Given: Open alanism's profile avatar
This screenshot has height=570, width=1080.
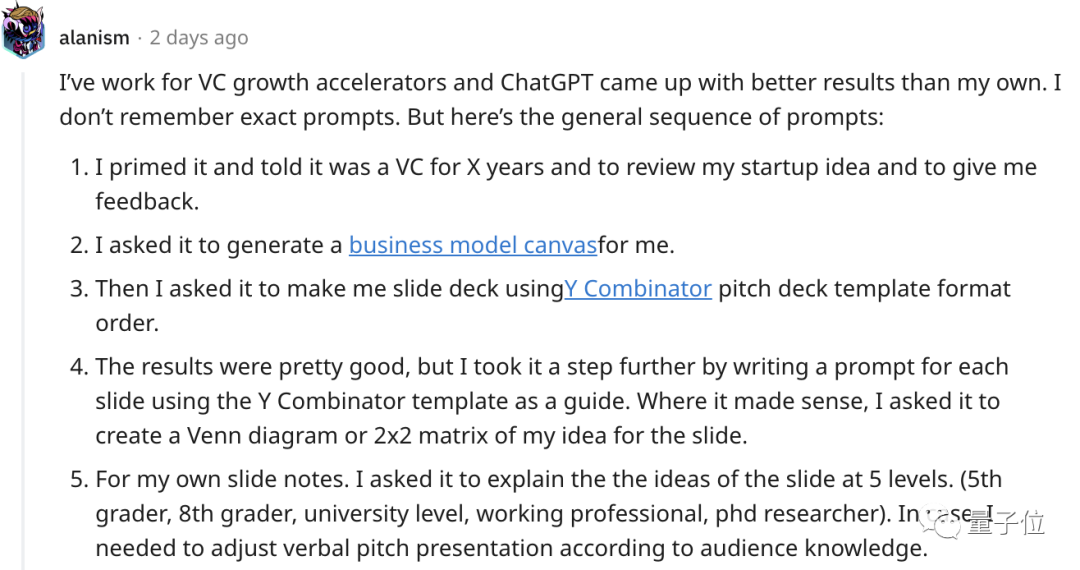Looking at the screenshot, I should point(24,31).
